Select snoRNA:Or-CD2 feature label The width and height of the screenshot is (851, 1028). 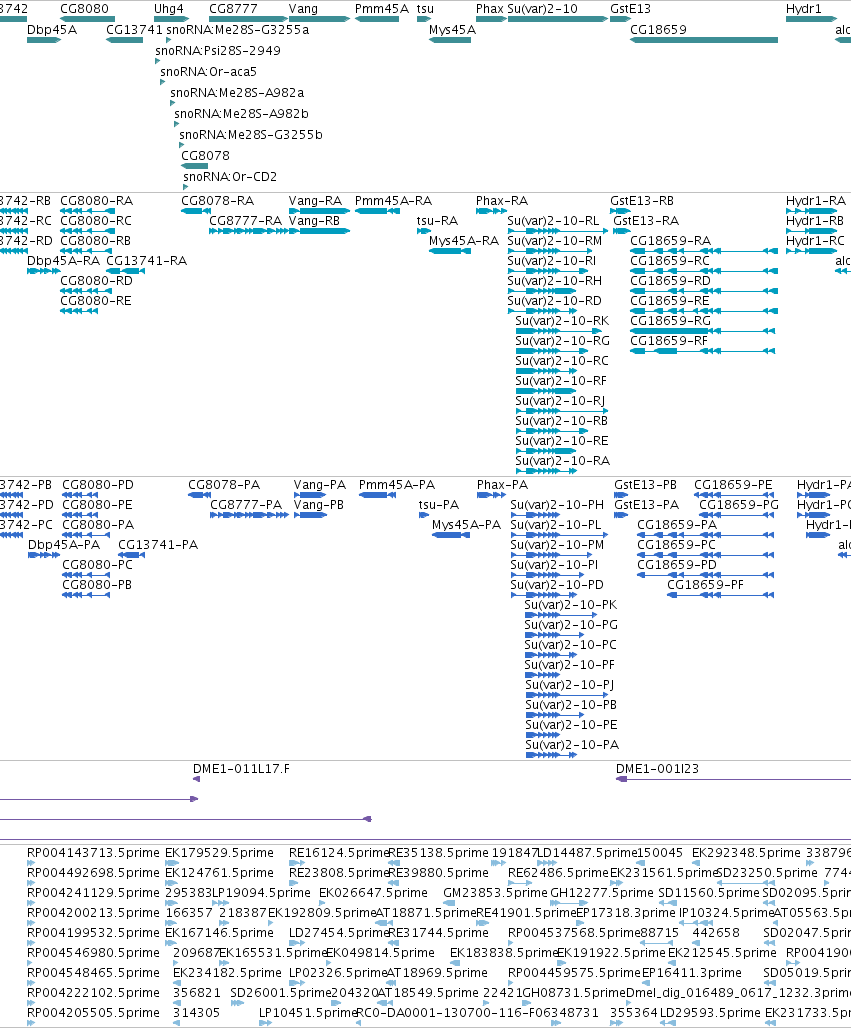click(230, 176)
